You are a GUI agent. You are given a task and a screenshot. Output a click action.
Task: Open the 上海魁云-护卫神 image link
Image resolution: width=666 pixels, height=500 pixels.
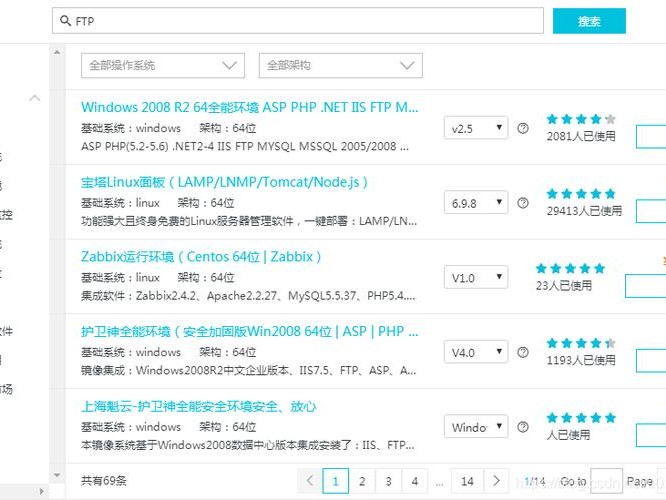(198, 406)
